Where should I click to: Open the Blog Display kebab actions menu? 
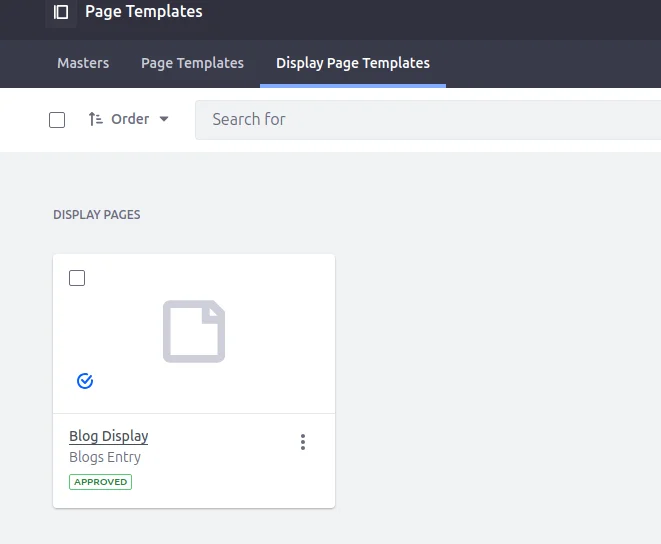click(303, 442)
